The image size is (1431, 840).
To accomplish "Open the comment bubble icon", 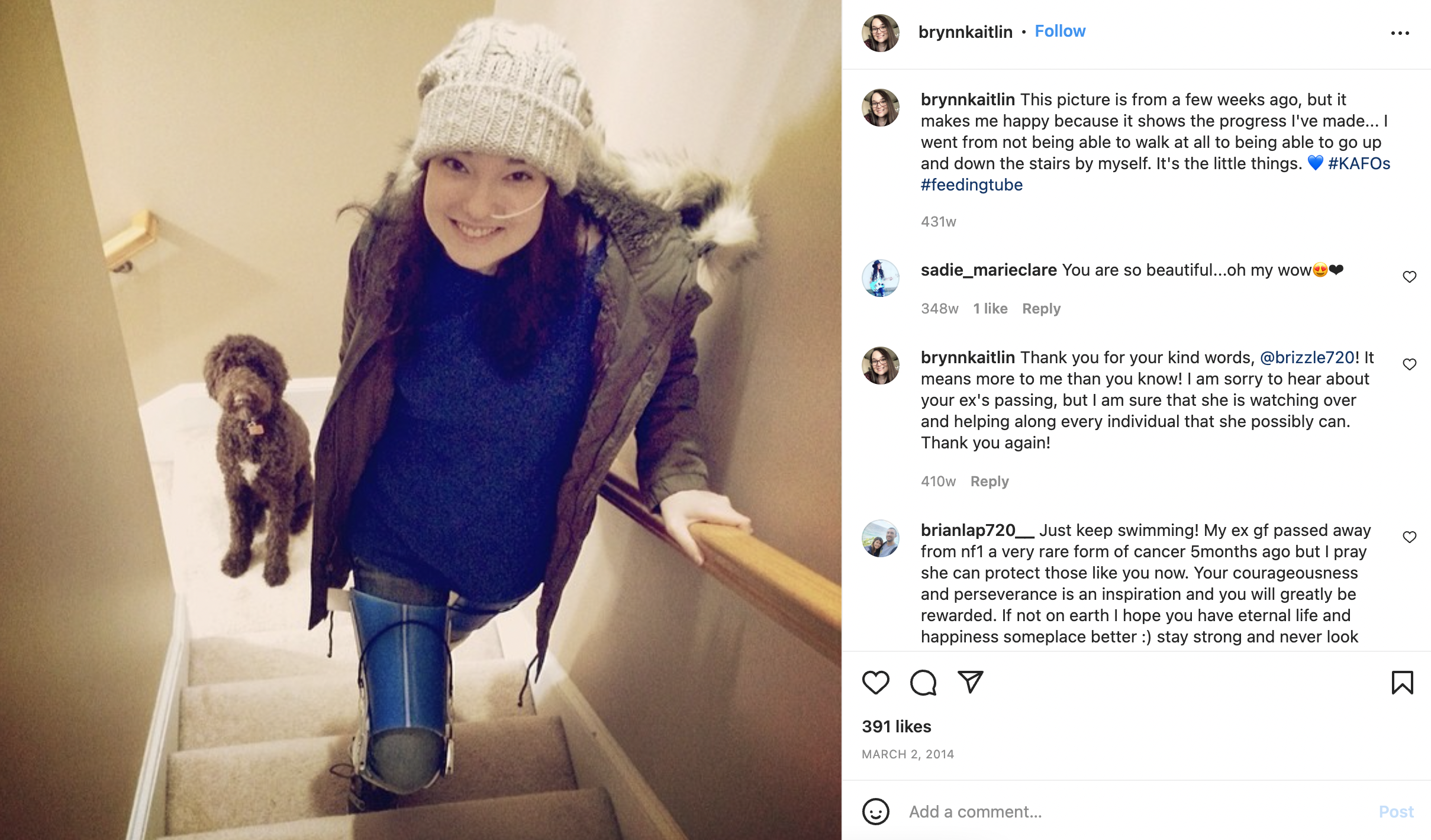I will click(923, 683).
